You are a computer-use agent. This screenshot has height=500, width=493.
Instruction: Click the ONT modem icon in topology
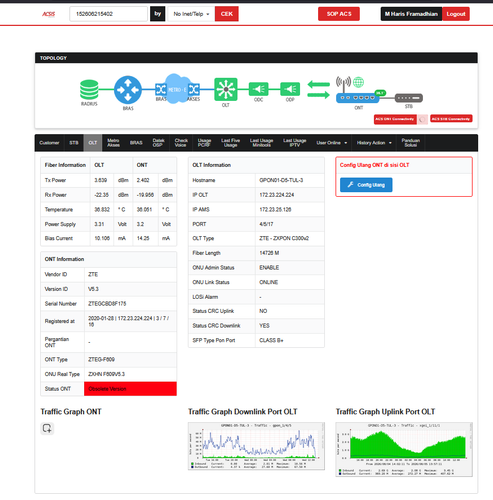tap(357, 98)
